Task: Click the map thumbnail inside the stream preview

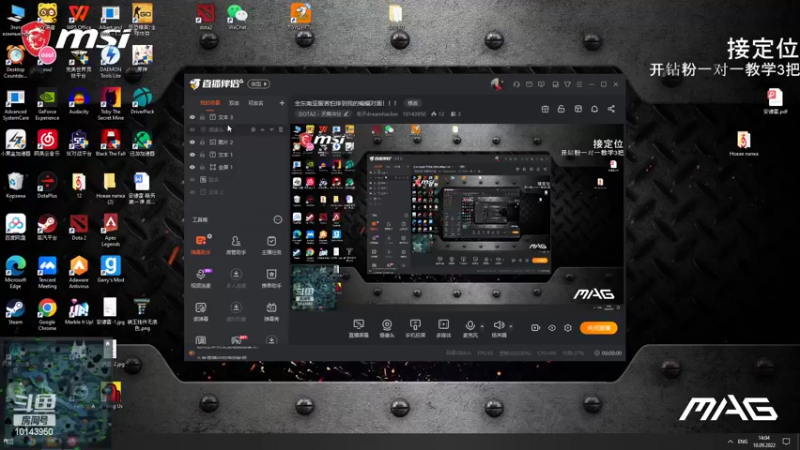Action: [x=314, y=288]
